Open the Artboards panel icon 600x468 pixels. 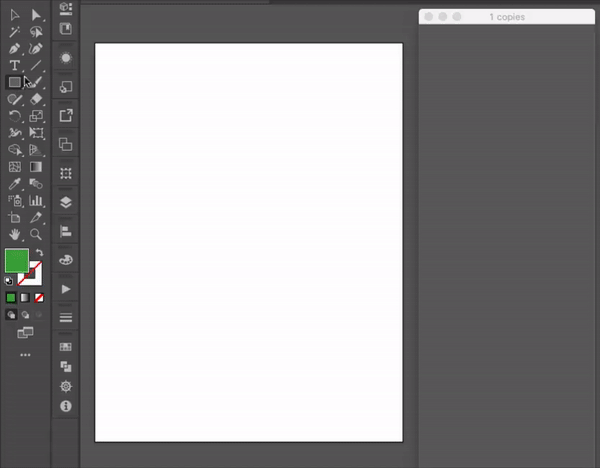pos(66,145)
